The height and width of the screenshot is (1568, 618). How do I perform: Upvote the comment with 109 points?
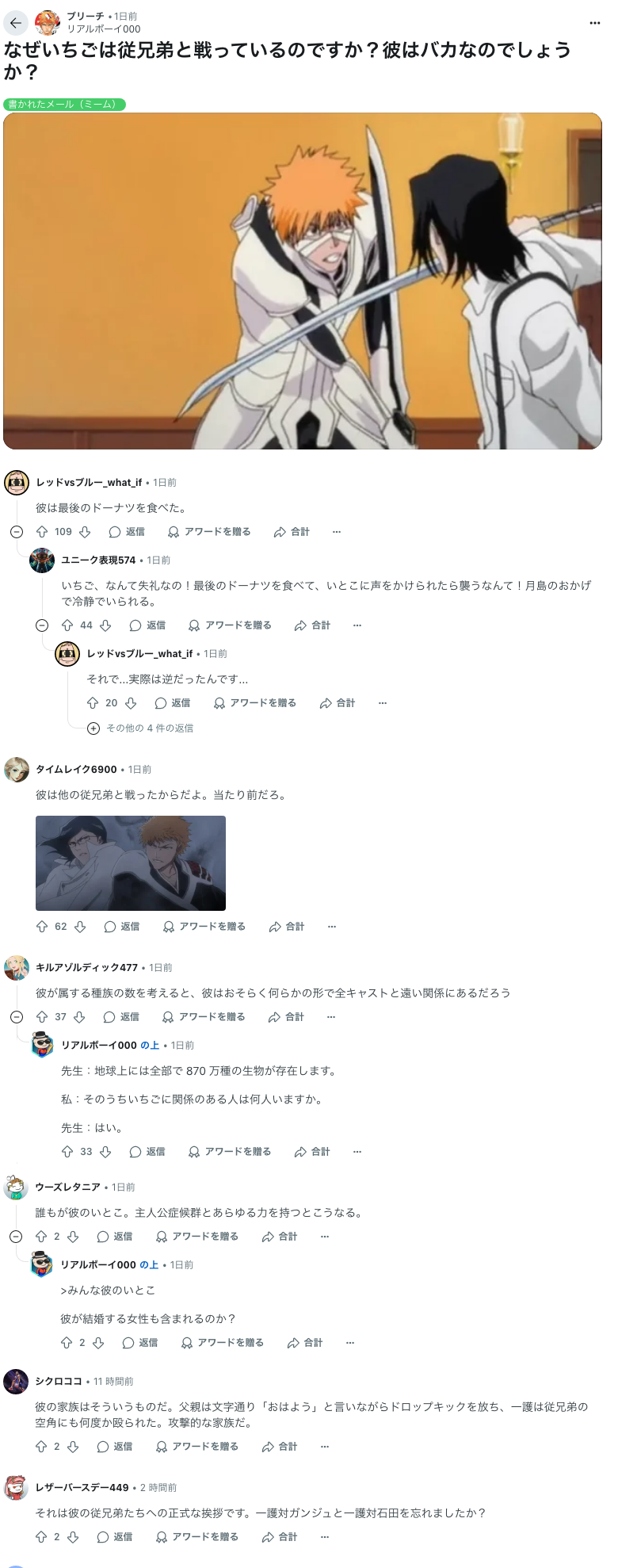coord(42,532)
